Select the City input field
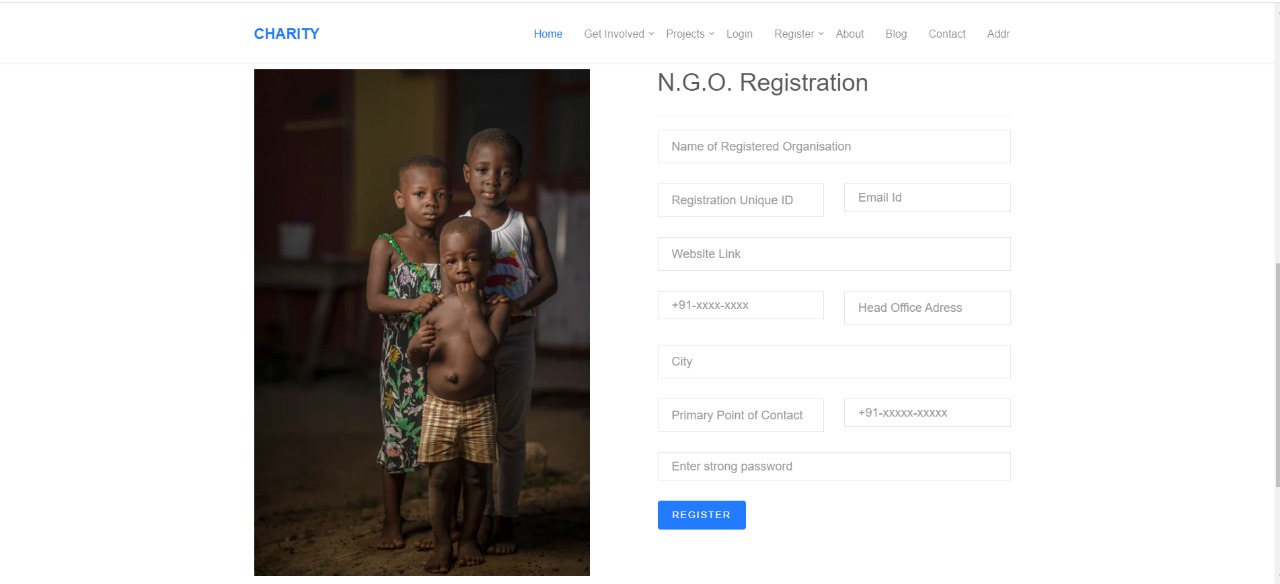Screen dimensions: 1280x584 tap(834, 362)
